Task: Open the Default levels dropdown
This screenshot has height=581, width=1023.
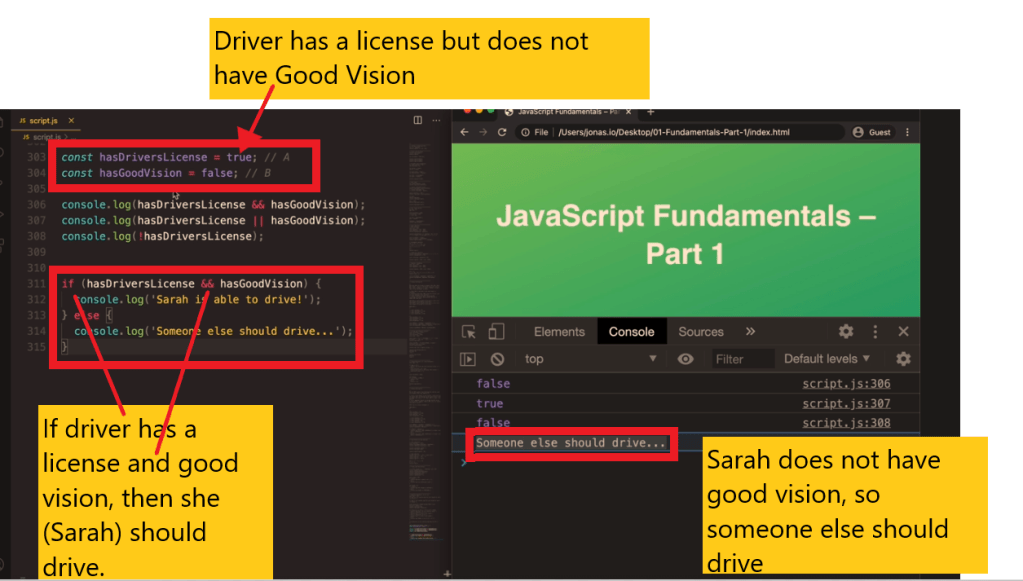Action: [826, 359]
